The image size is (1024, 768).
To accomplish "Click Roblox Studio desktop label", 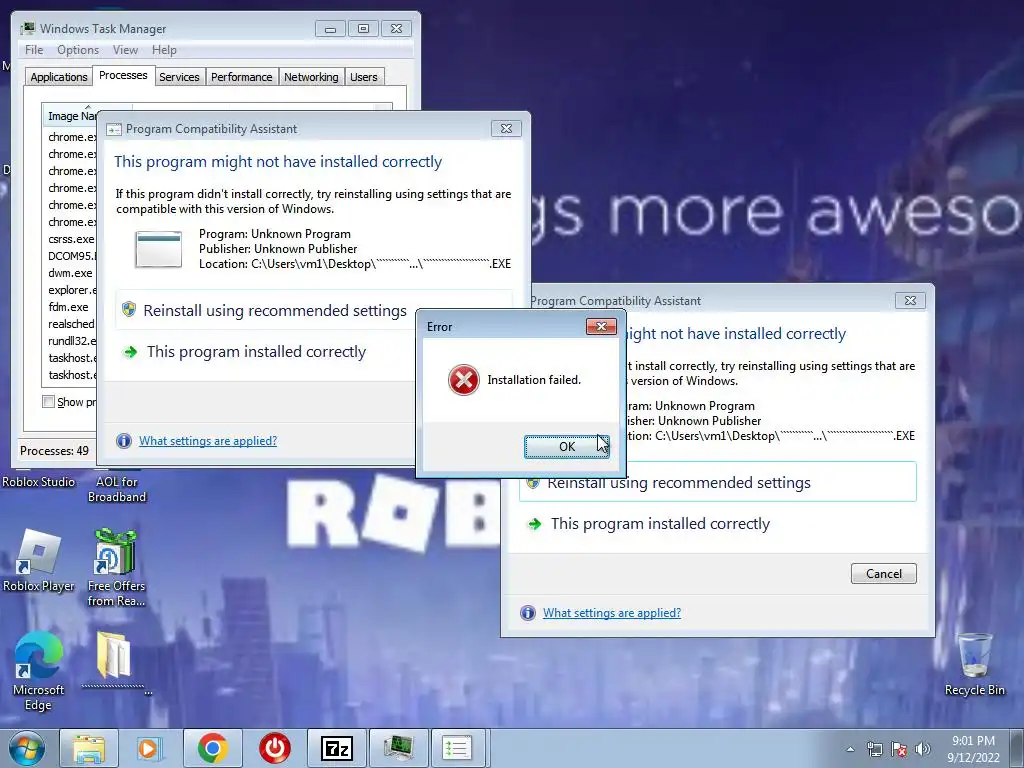I will 39,482.
